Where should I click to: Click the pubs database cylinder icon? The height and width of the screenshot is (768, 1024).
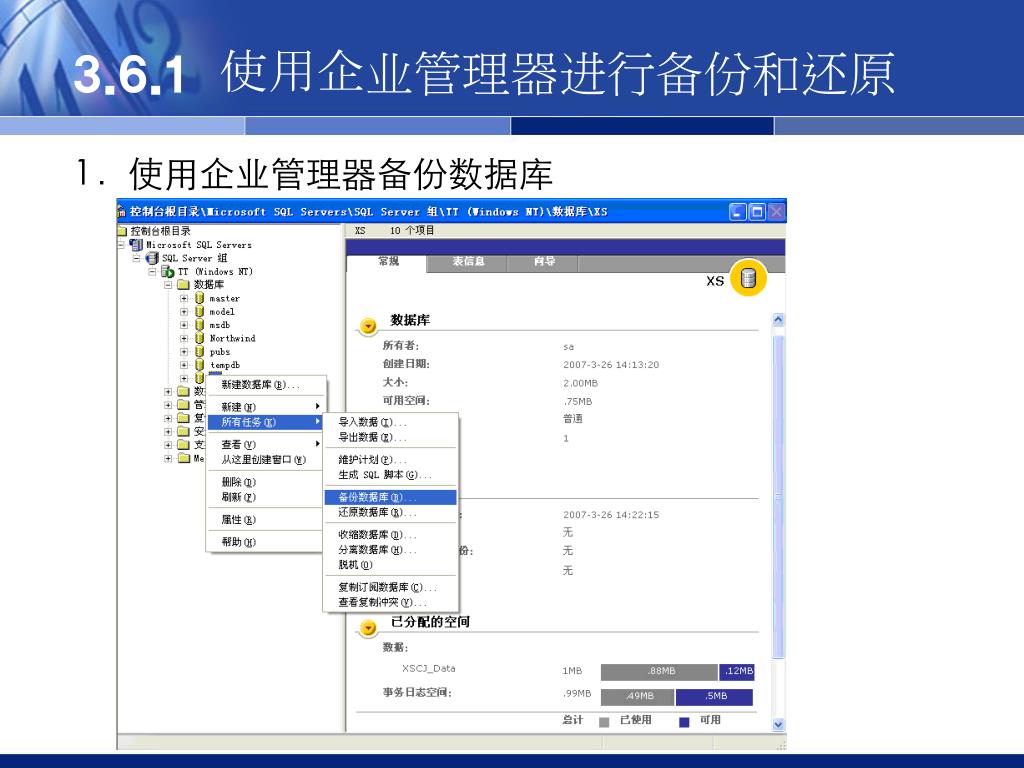pos(200,352)
